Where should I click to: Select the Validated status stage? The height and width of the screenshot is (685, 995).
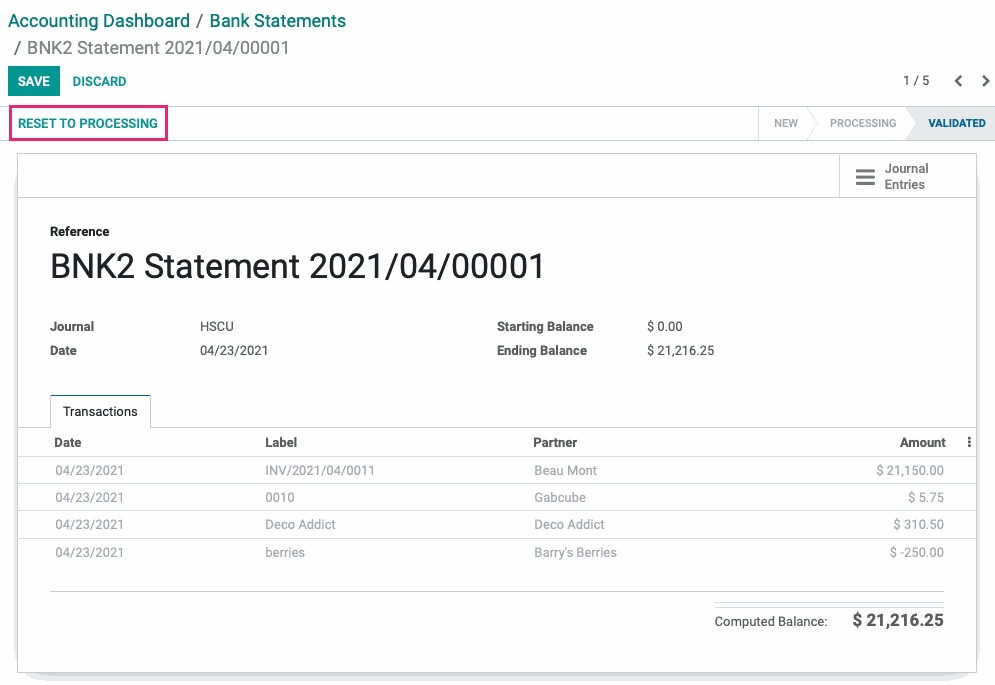point(956,123)
